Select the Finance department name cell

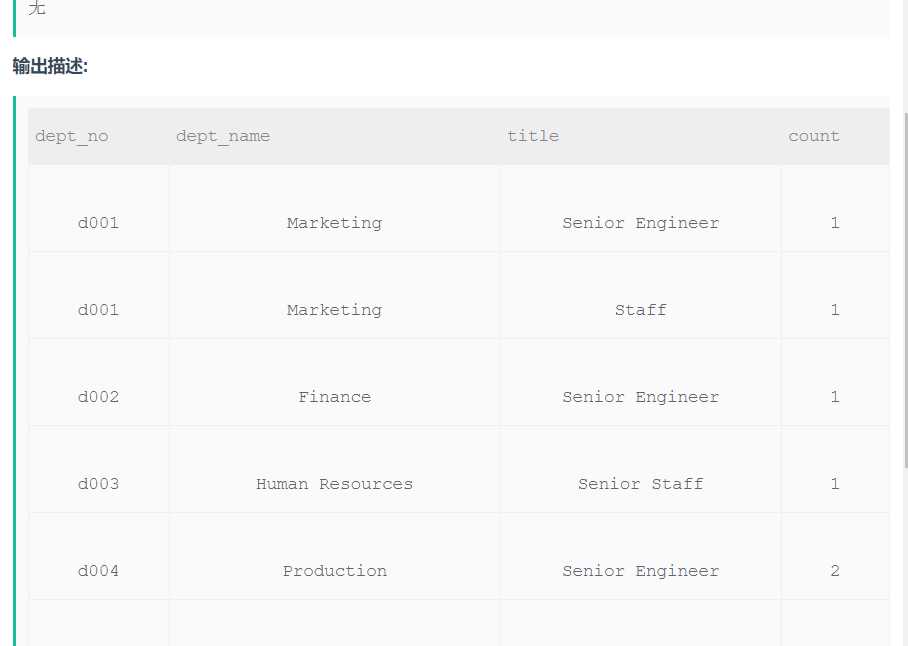point(334,397)
